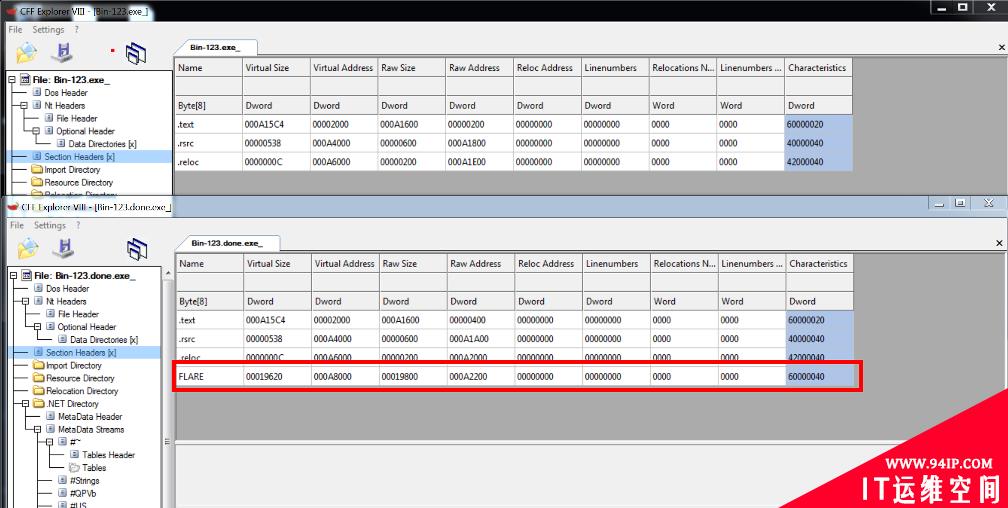
Task: Collapse MetaData Streams node
Action: [x=37, y=430]
